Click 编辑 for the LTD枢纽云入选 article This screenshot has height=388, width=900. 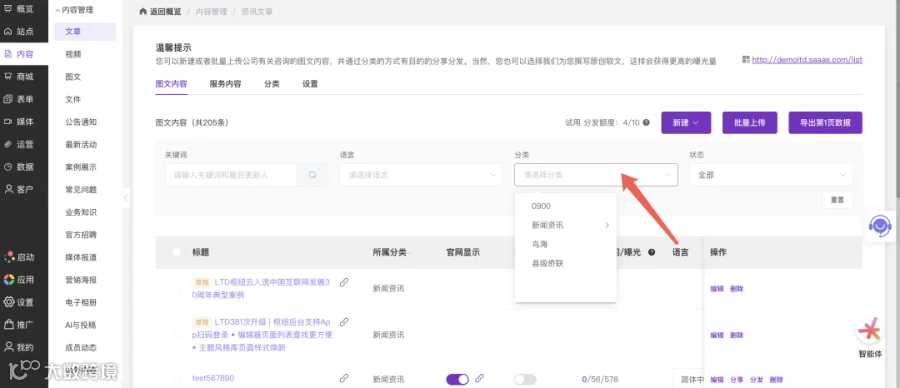coord(717,289)
